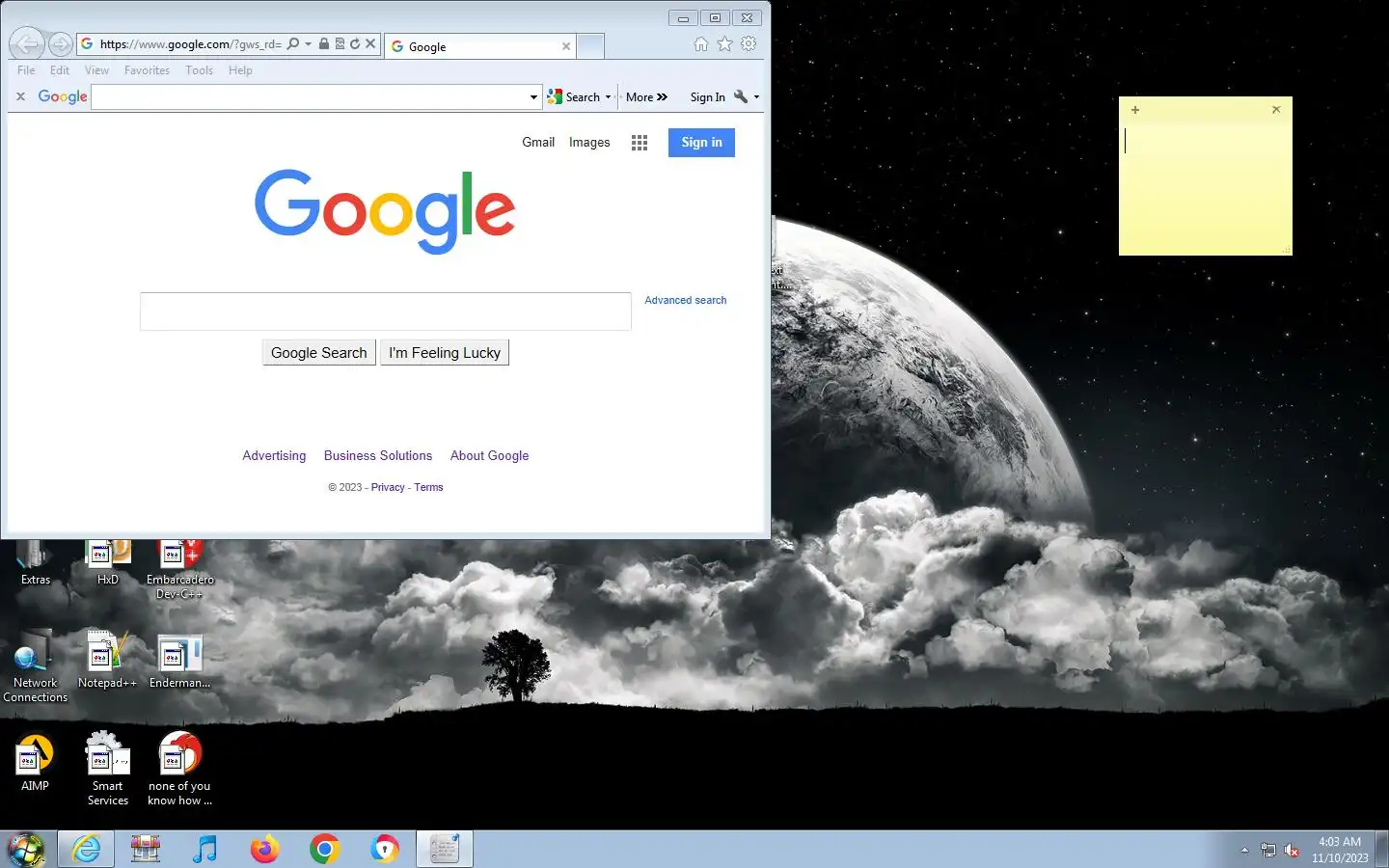Select the Extras desktop icon
Screen dimensions: 1389x868
pyautogui.click(x=36, y=562)
